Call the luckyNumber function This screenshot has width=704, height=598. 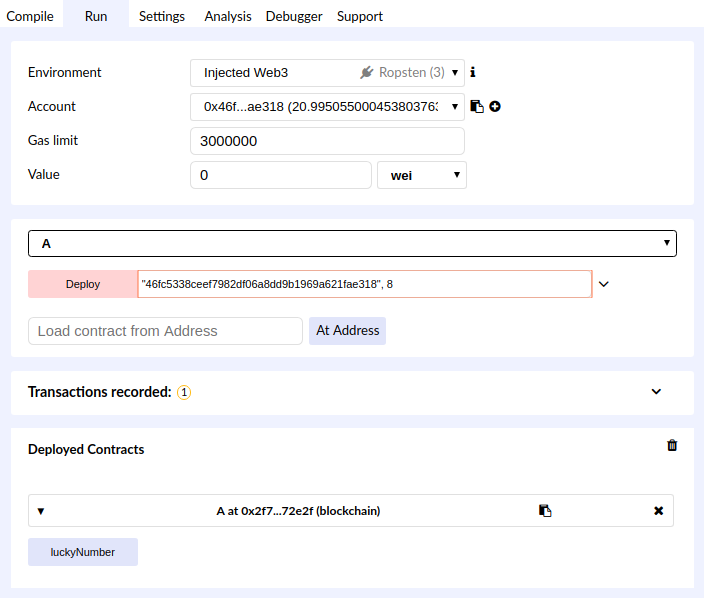click(x=83, y=552)
